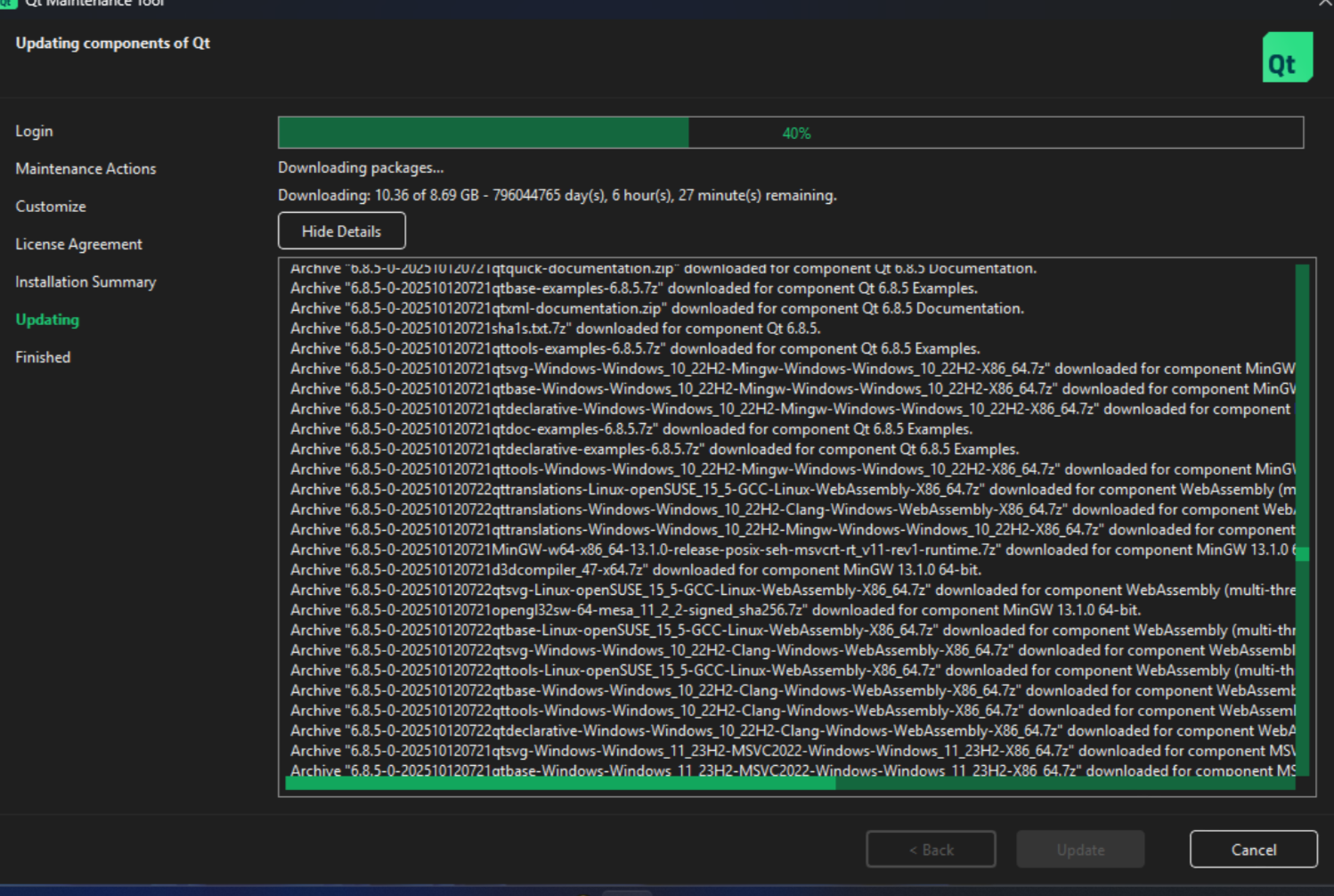Click the 40% download progress bar
This screenshot has width=1334, height=896.
coord(790,133)
